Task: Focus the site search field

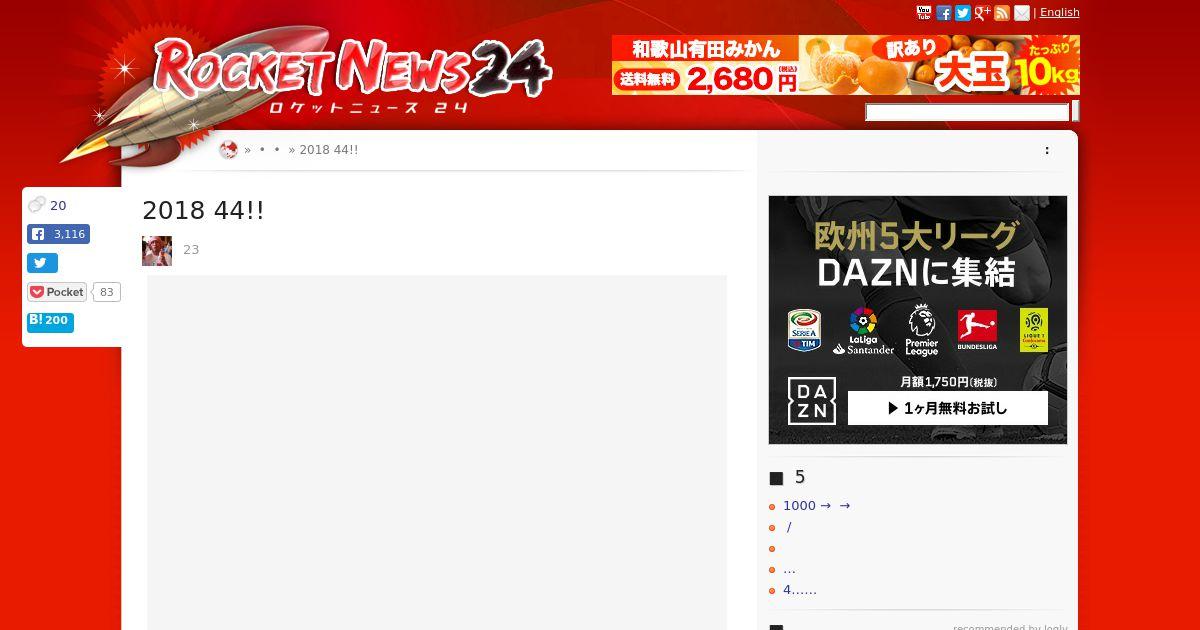Action: (967, 112)
